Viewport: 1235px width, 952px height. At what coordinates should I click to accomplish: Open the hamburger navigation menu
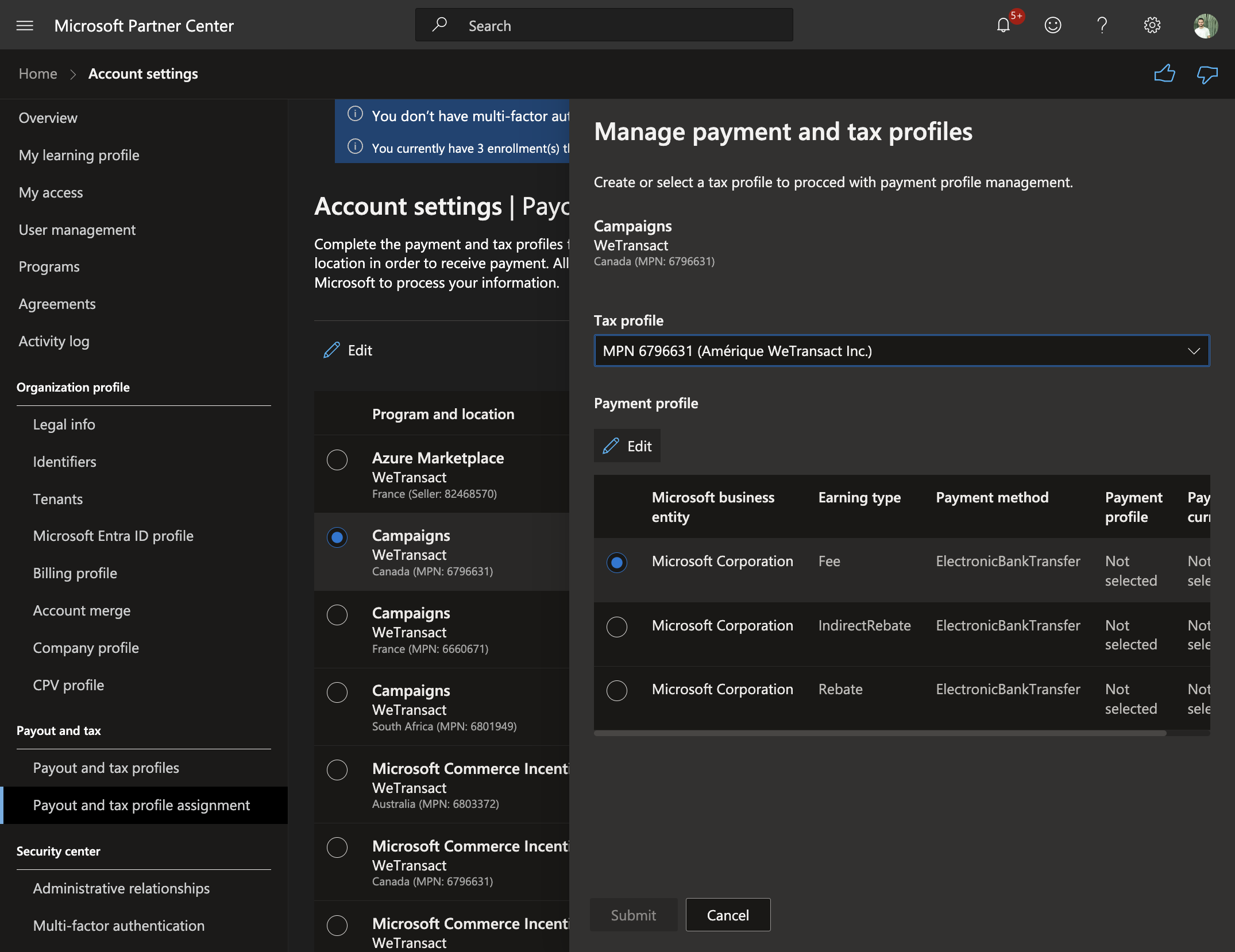(x=25, y=25)
